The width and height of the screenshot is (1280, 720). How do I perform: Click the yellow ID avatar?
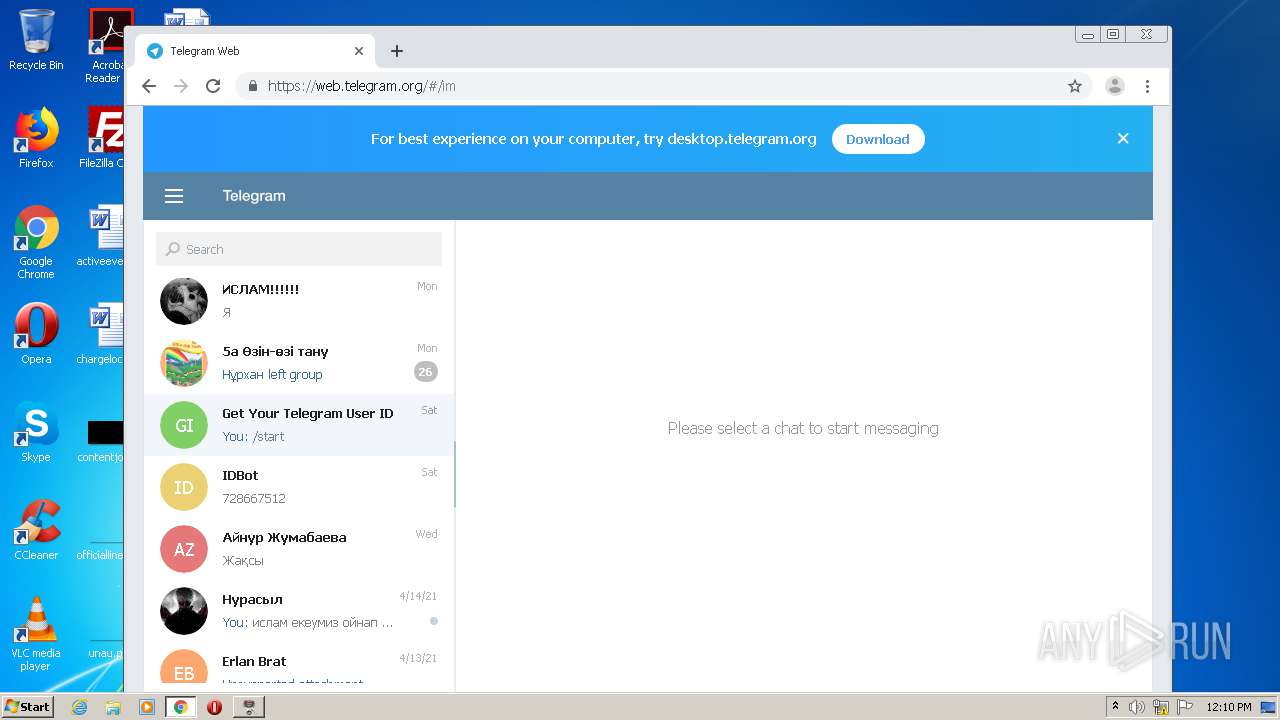click(184, 487)
